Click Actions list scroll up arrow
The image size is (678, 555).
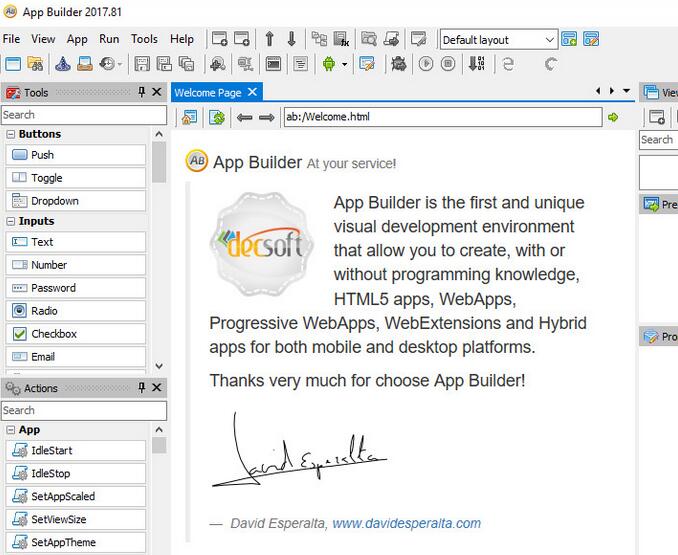point(159,430)
